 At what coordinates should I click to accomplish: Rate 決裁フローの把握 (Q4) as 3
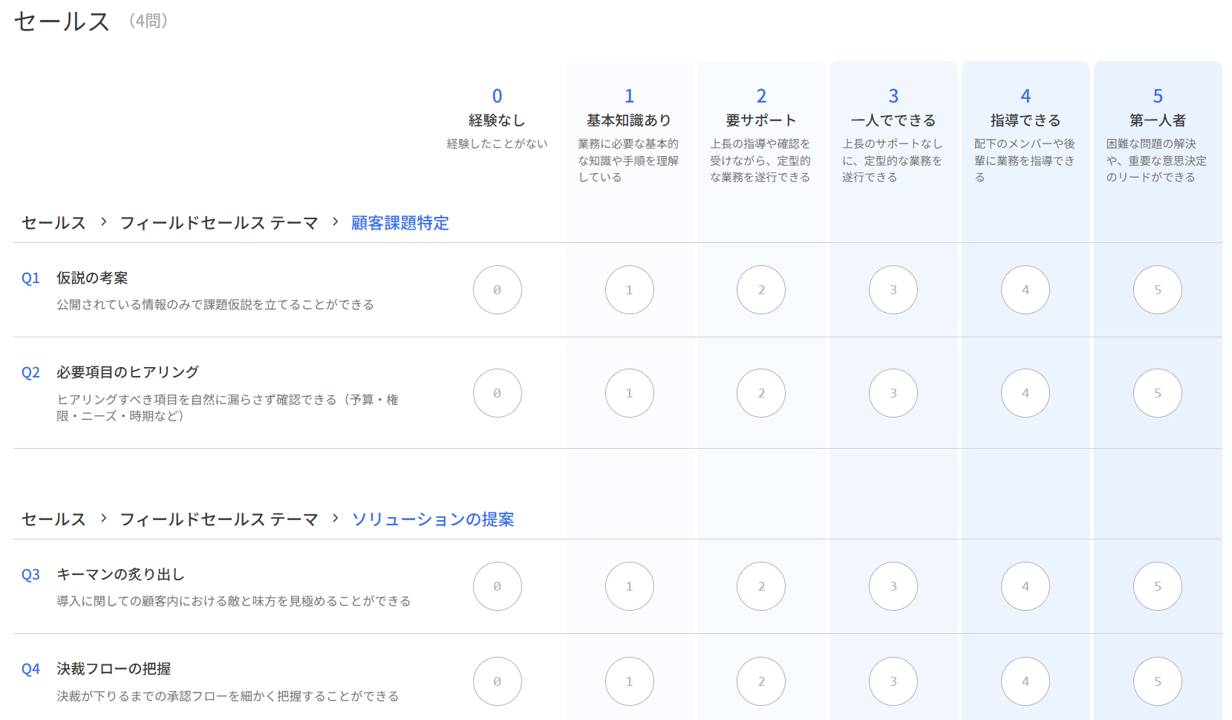click(893, 680)
